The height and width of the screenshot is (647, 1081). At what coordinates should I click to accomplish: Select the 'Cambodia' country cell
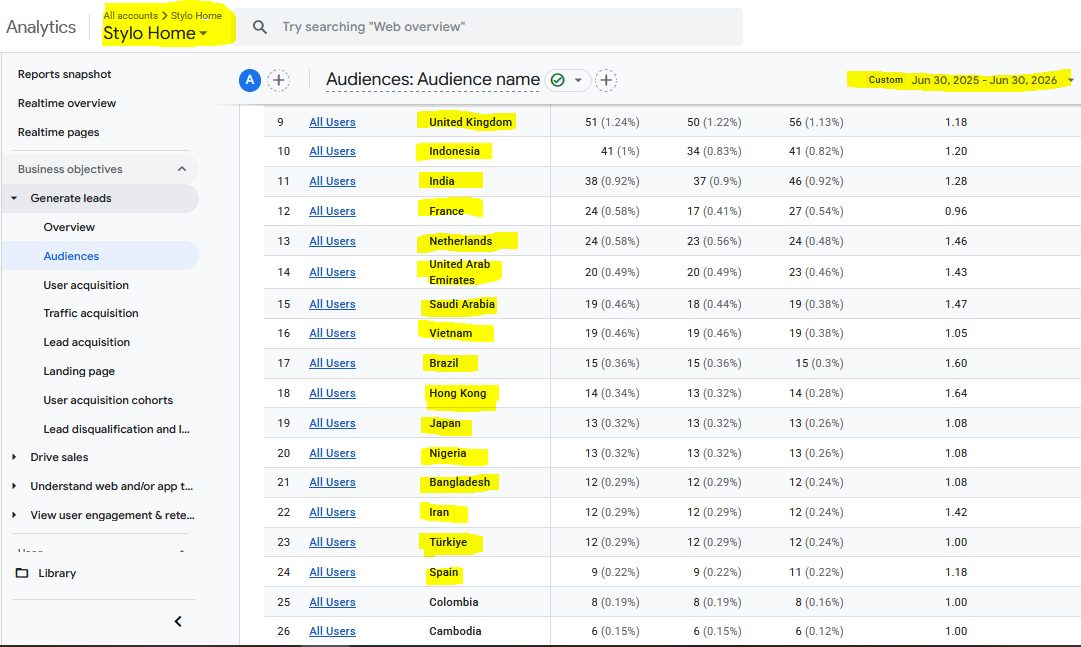455,631
